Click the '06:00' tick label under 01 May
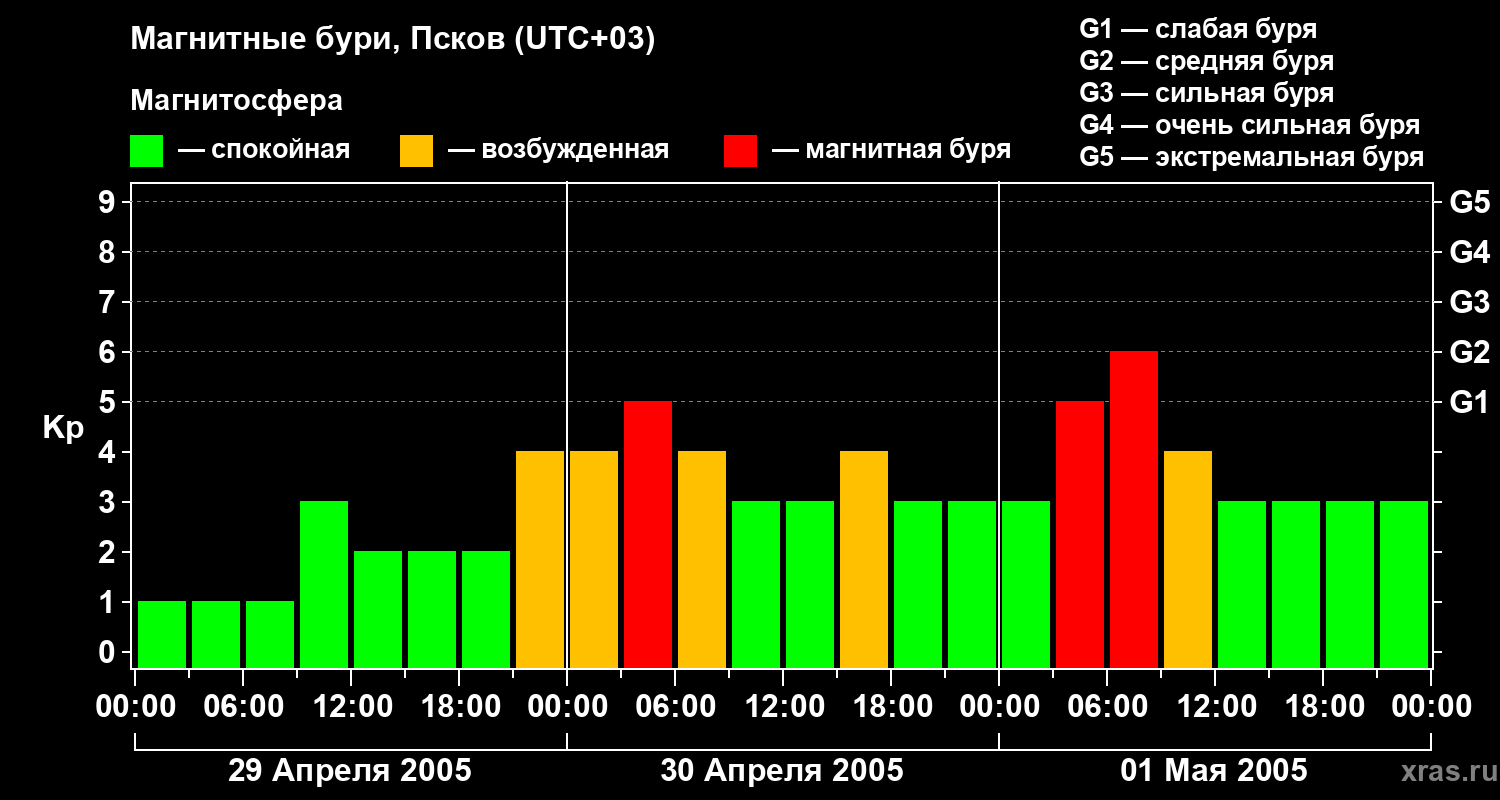This screenshot has width=1500, height=800. tap(1107, 707)
